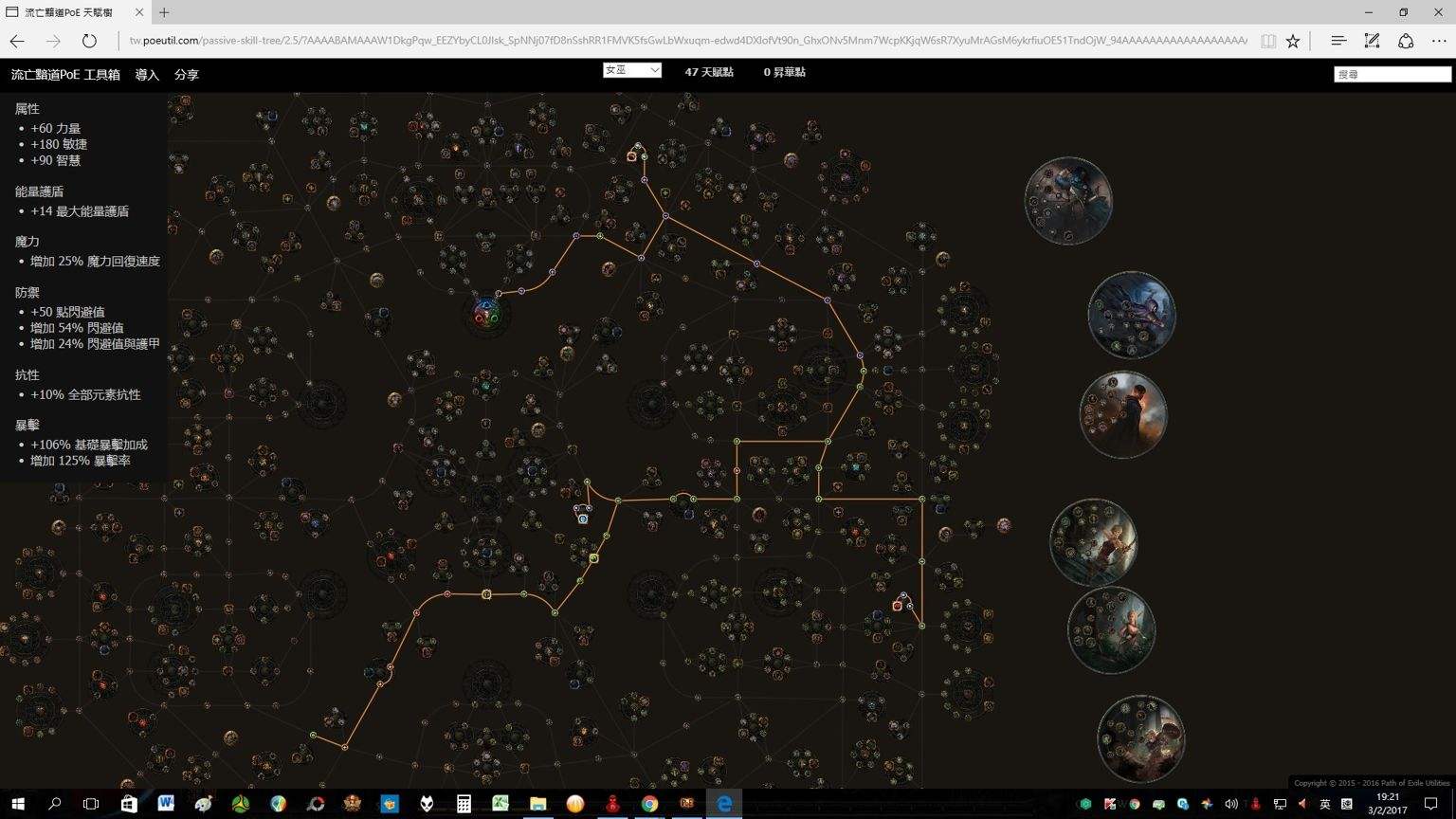Click the +14 最大能量護盾 stat
This screenshot has height=819, width=1456.
click(x=80, y=211)
